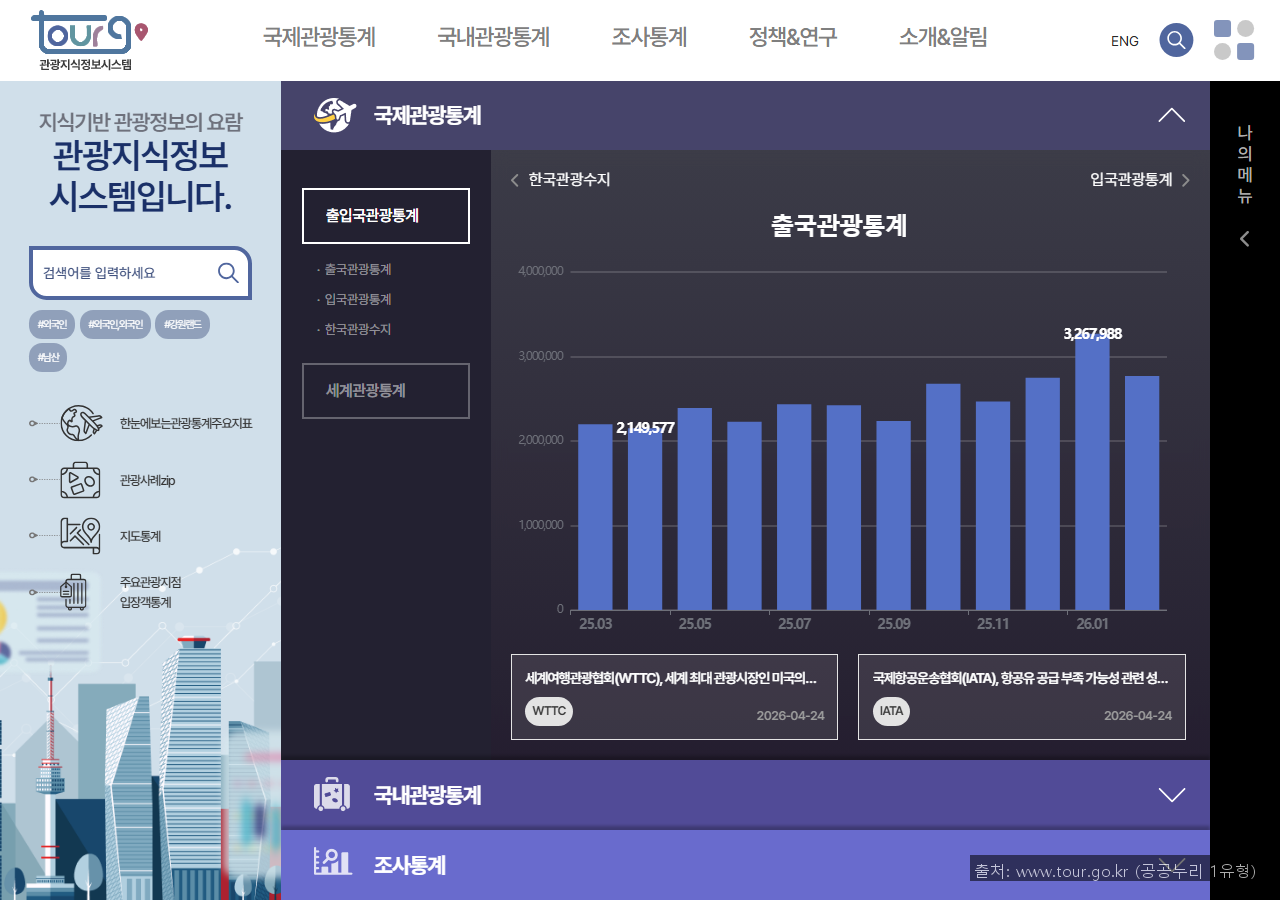The image size is (1280, 900).
Task: Open the 정책&연구 menu
Action: pos(792,37)
